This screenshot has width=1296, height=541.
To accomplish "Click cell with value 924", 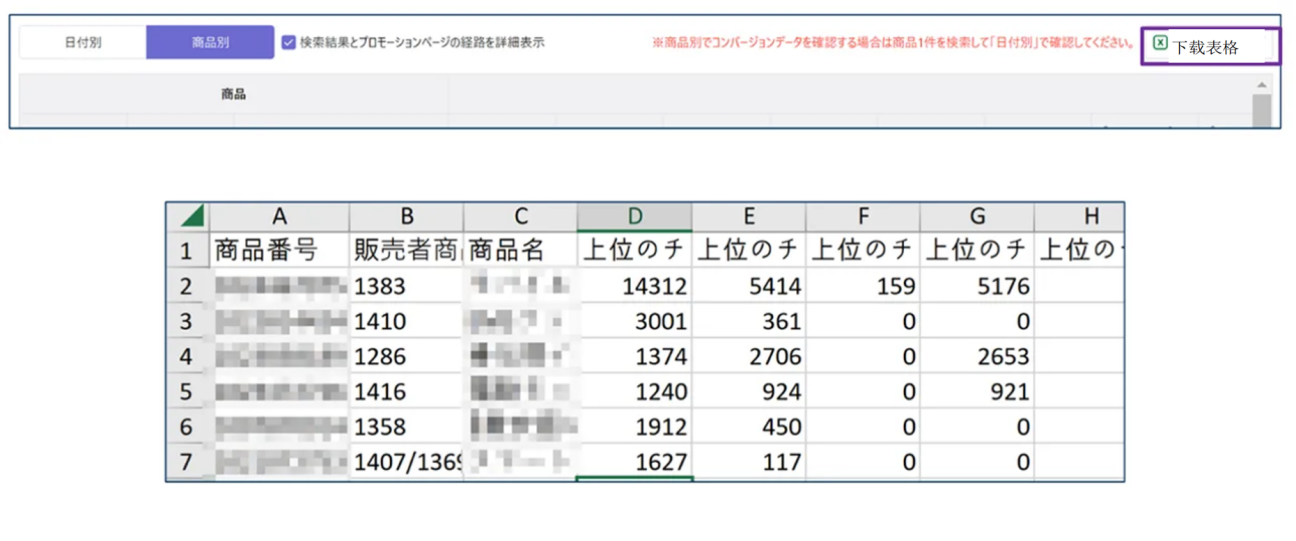I will (x=748, y=391).
